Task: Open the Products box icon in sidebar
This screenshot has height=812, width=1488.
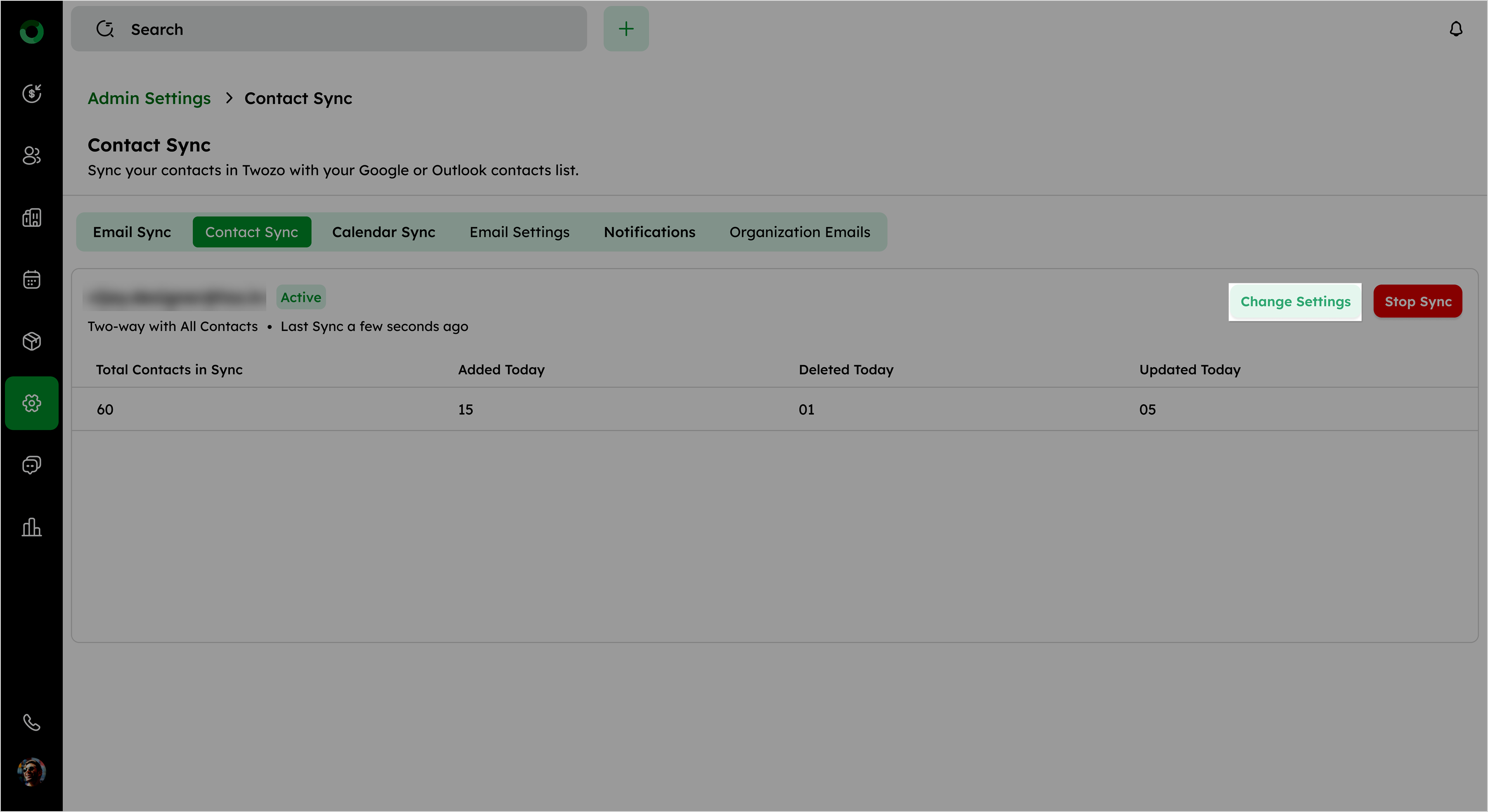Action: pyautogui.click(x=32, y=341)
